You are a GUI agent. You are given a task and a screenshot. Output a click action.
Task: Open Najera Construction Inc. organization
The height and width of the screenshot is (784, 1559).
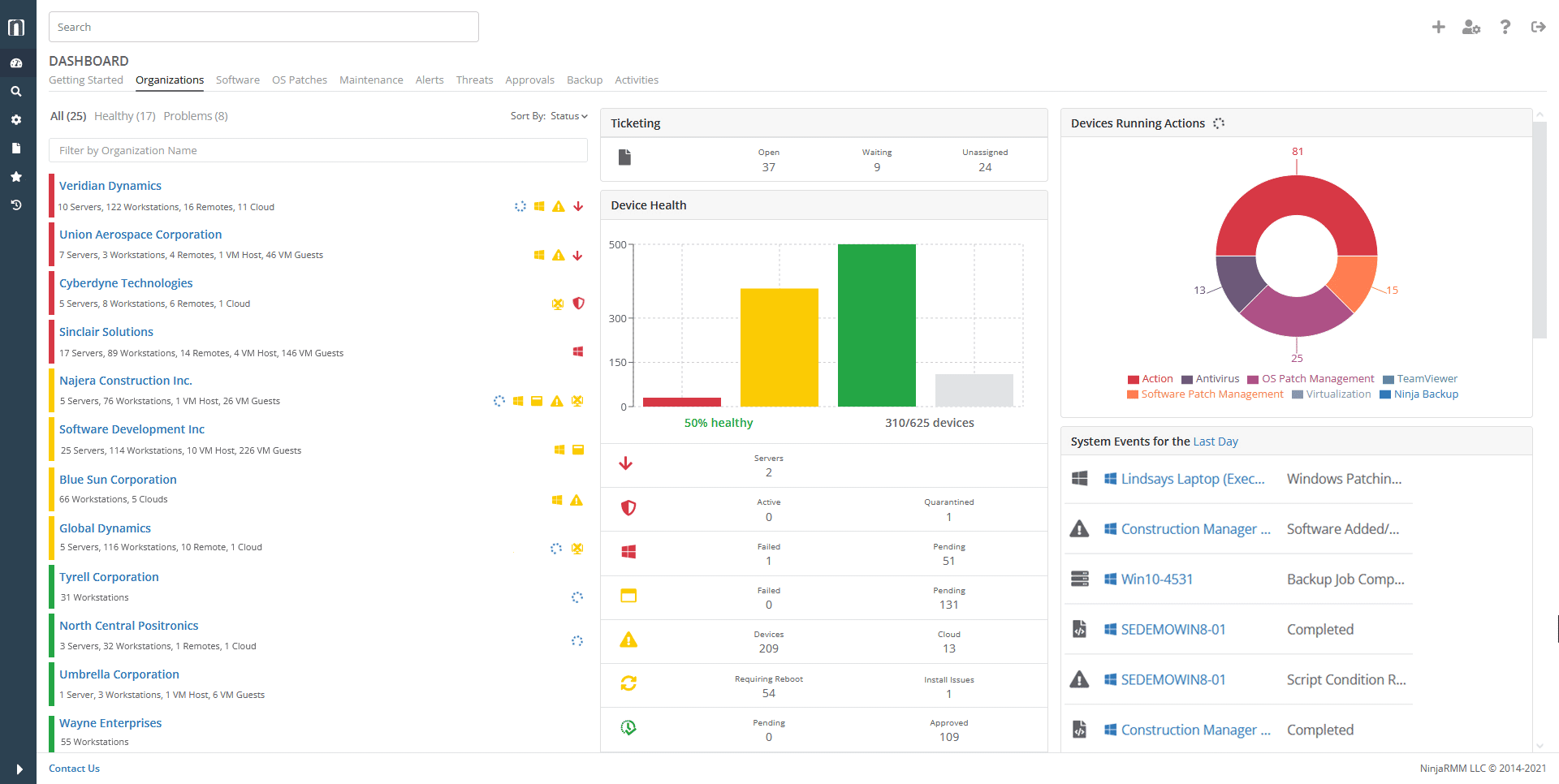click(126, 381)
